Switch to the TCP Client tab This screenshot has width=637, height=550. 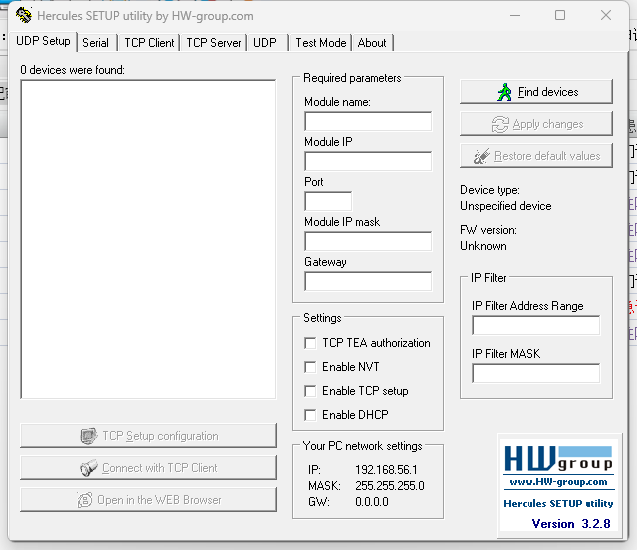click(149, 43)
